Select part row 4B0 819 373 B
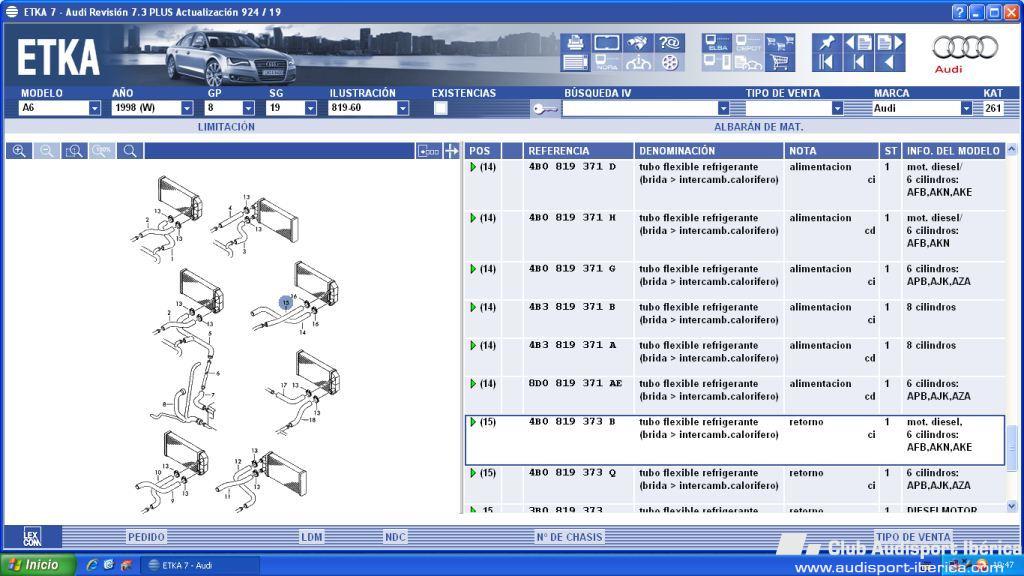Screen dimensions: 1024x576 click(735, 440)
